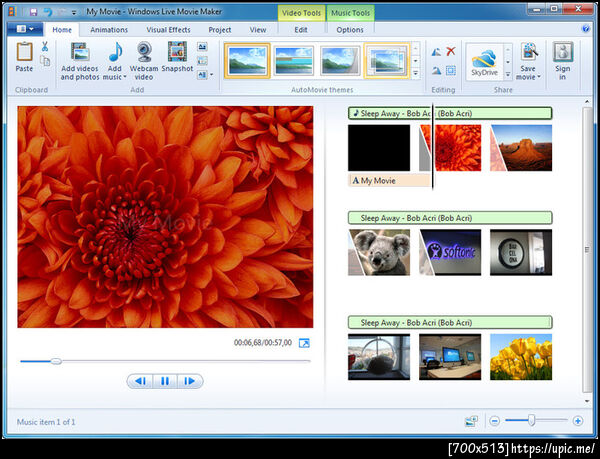This screenshot has width=600, height=459.
Task: Click the Save movie icon
Action: pyautogui.click(x=528, y=53)
